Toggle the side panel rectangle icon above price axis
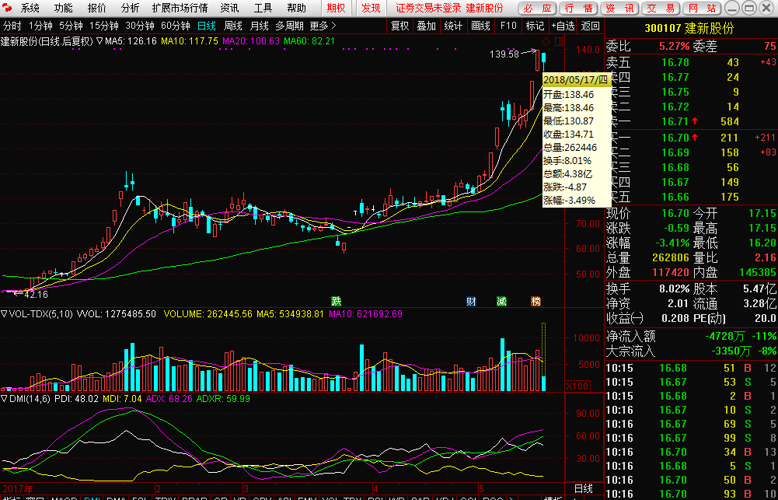The height and width of the screenshot is (500, 778). (558, 41)
